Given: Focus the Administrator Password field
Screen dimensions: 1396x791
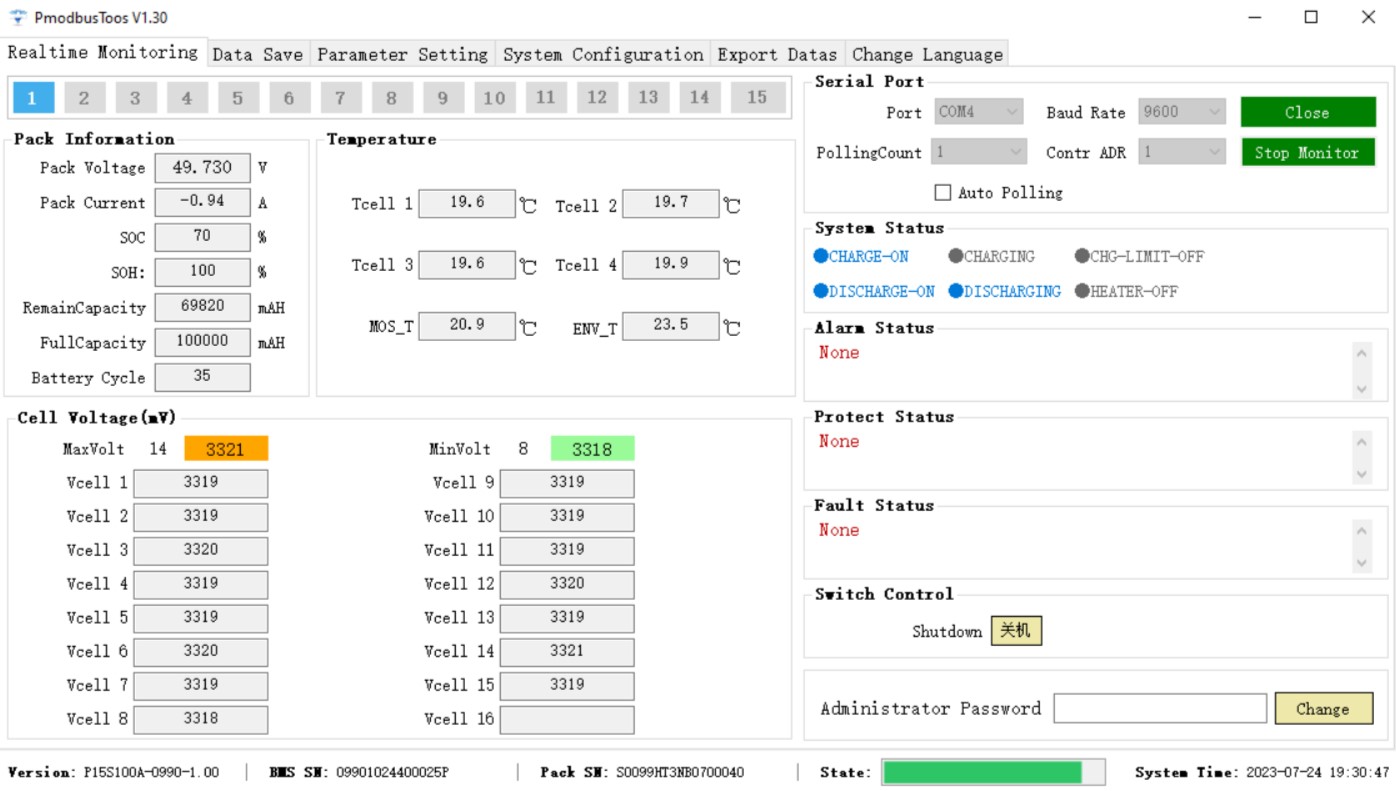Looking at the screenshot, I should click(x=1160, y=708).
